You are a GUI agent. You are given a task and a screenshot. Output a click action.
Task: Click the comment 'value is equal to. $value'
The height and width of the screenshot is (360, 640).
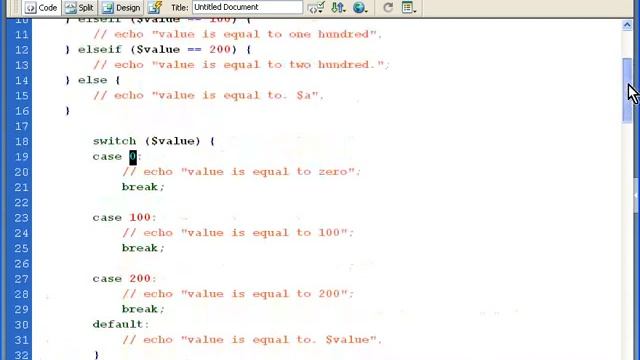pyautogui.click(x=252, y=340)
